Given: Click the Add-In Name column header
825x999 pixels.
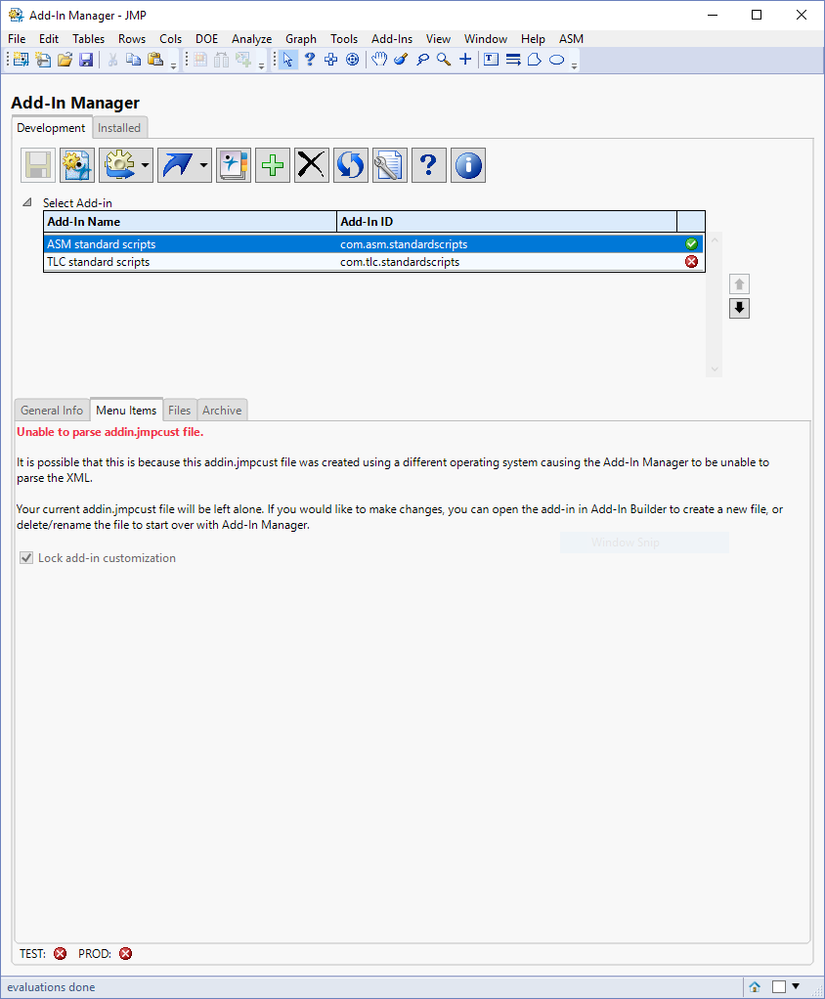Looking at the screenshot, I should [190, 222].
